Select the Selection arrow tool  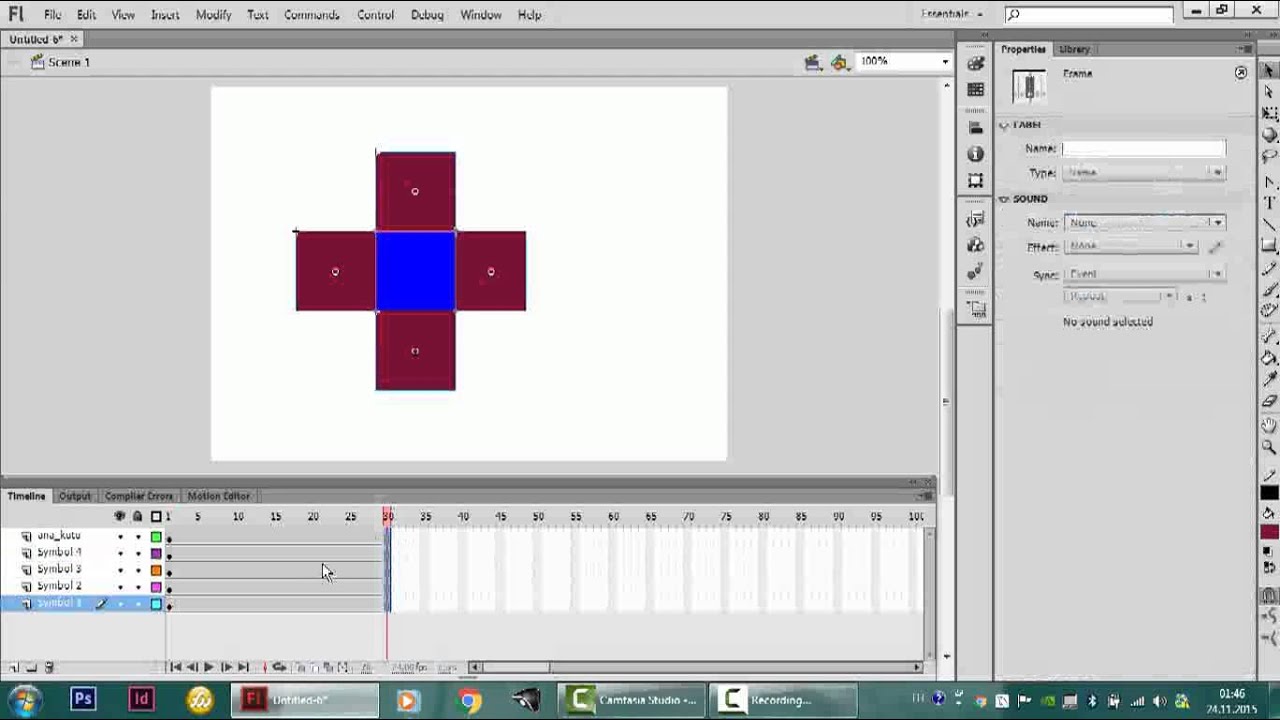(1269, 70)
